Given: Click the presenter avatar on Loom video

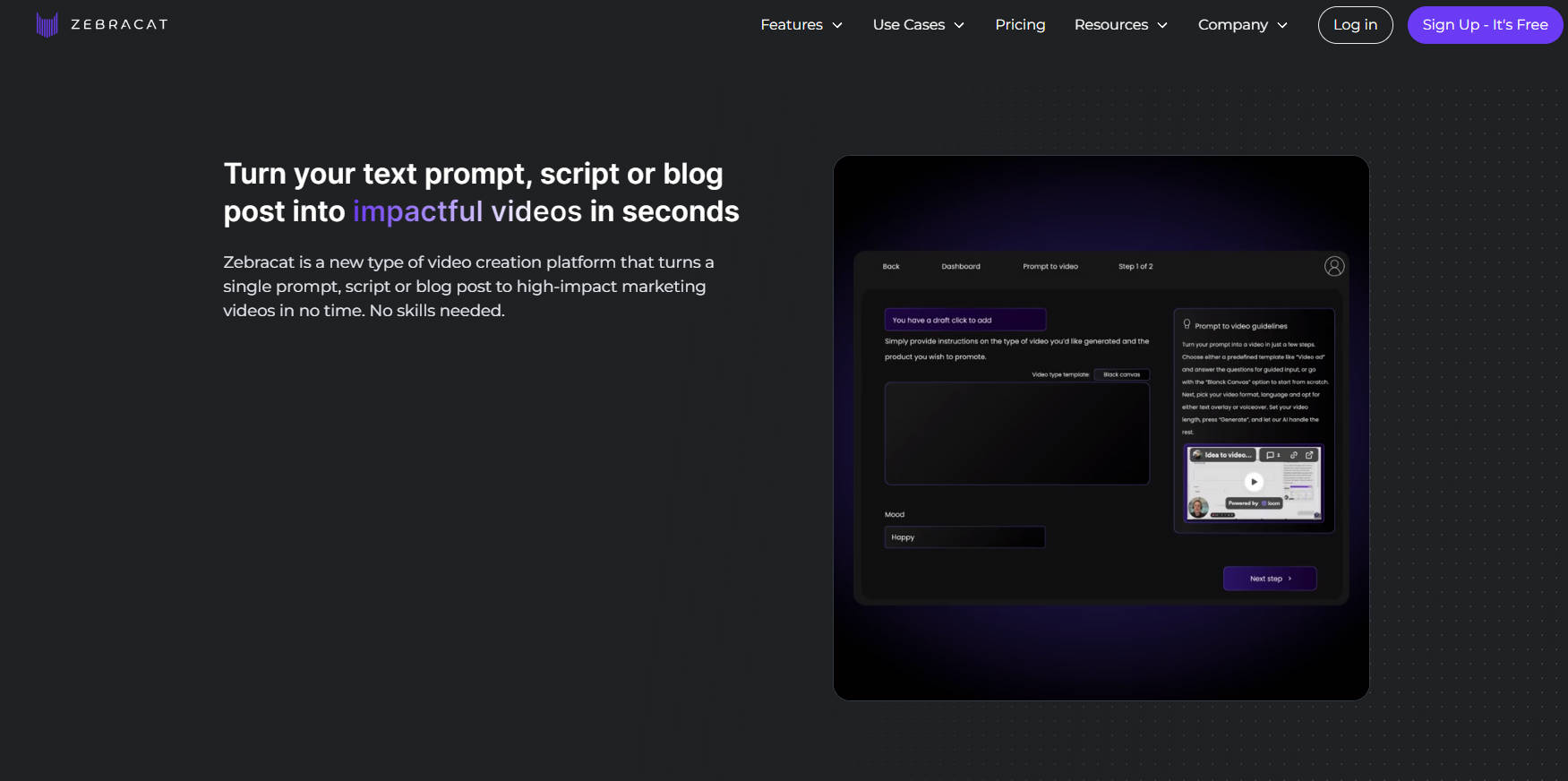Looking at the screenshot, I should 1198,509.
